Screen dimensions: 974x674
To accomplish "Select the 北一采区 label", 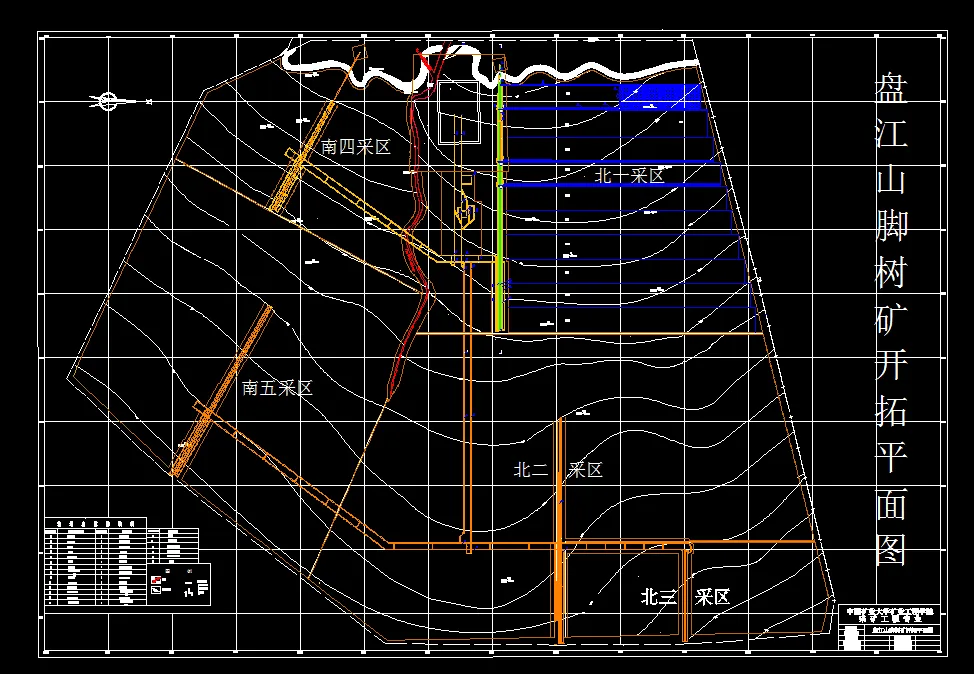I will click(x=630, y=176).
